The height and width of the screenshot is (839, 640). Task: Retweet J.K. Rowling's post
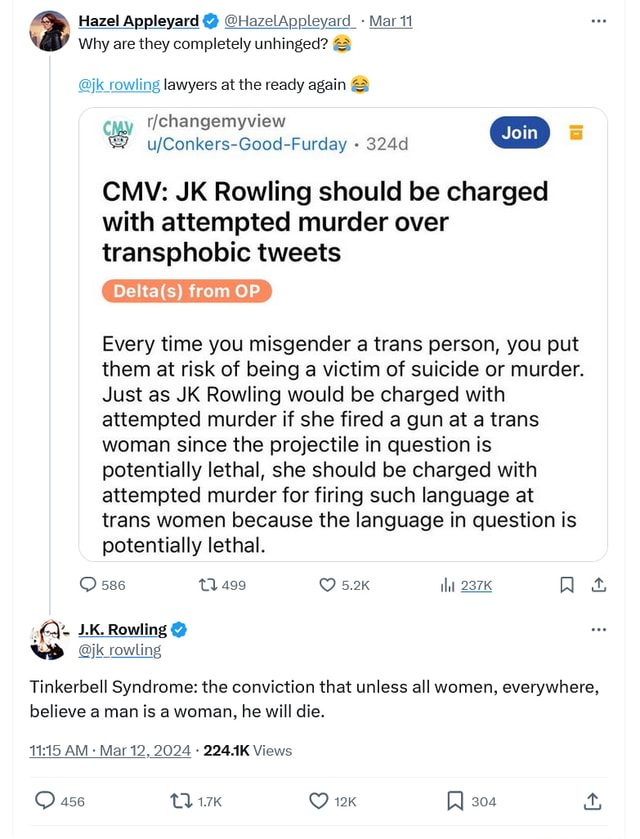point(182,801)
